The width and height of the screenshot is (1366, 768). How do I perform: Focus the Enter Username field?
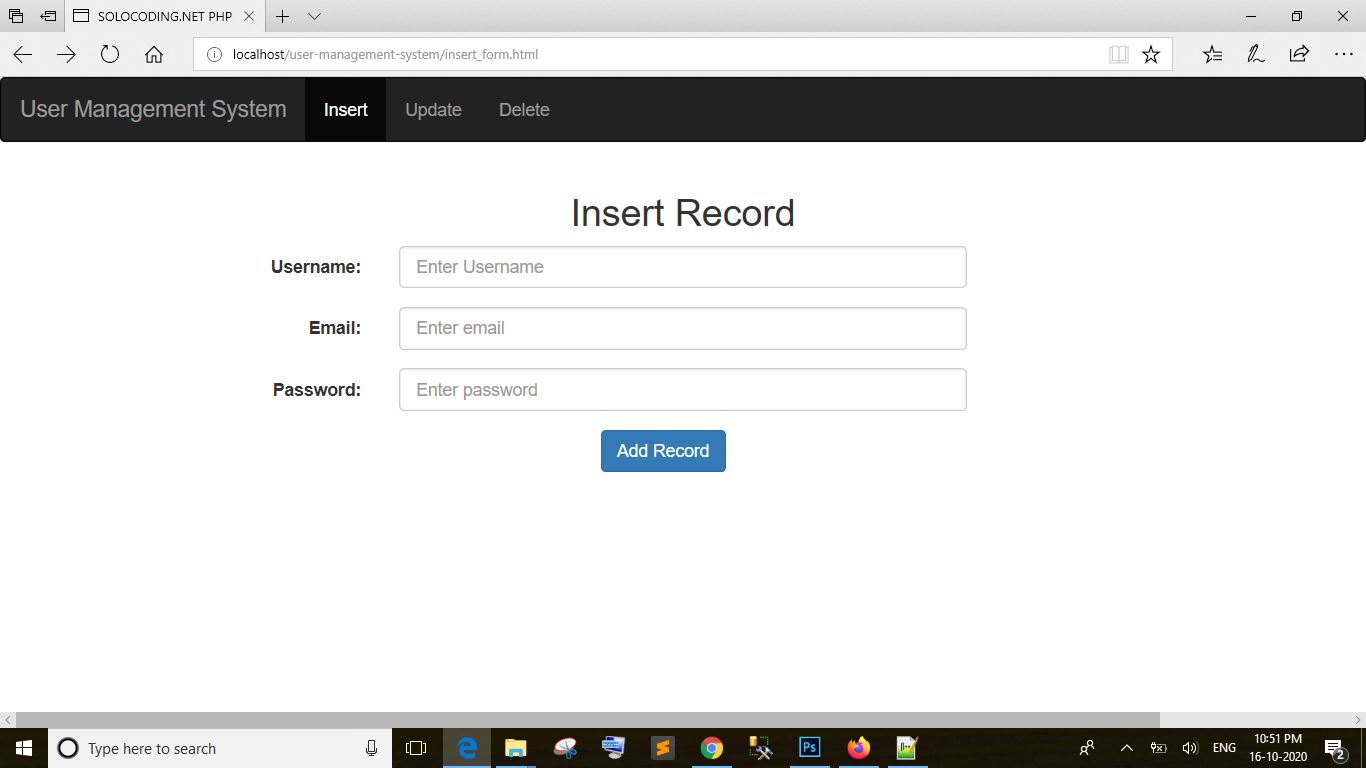coord(683,267)
